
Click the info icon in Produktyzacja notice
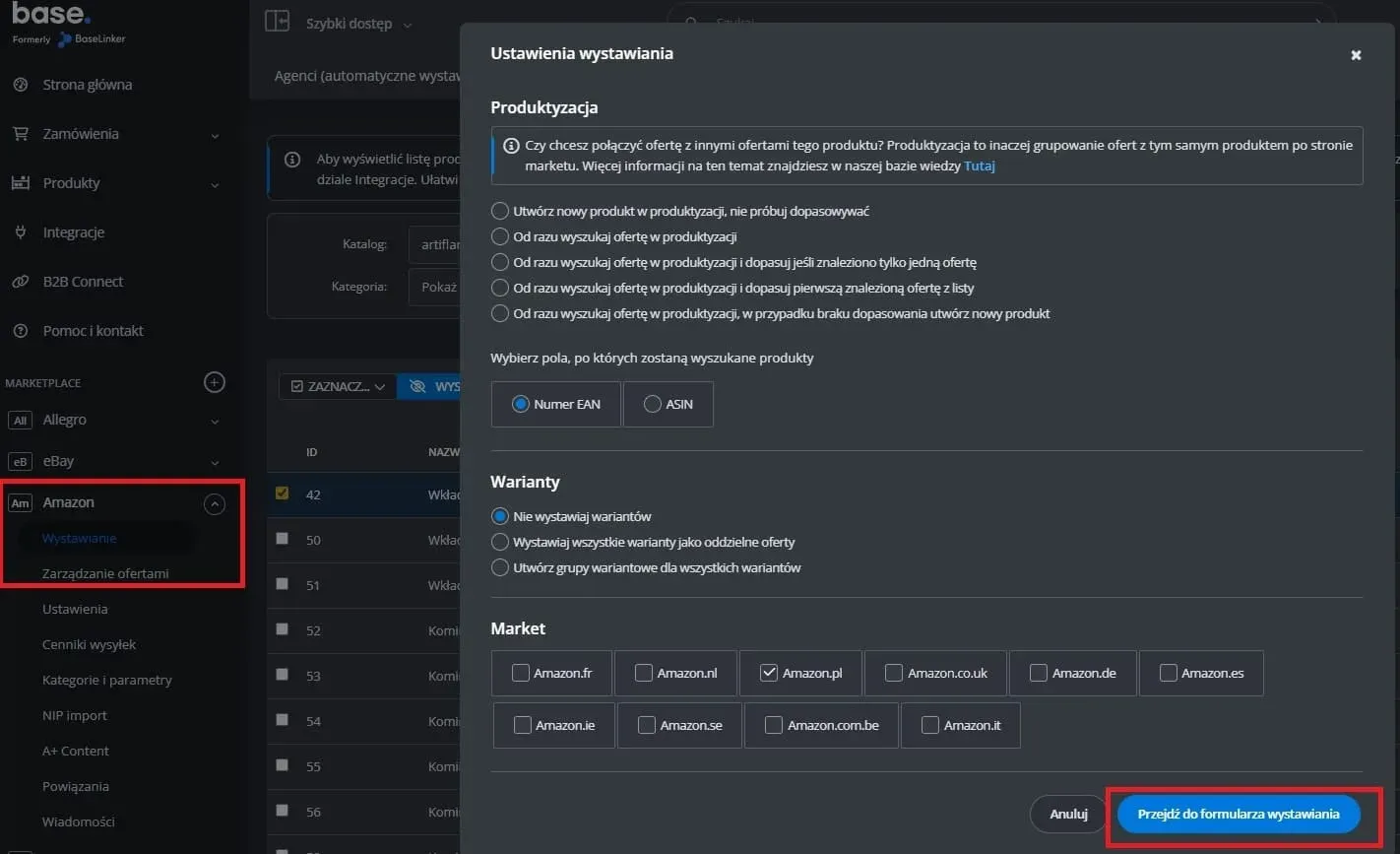(x=511, y=145)
